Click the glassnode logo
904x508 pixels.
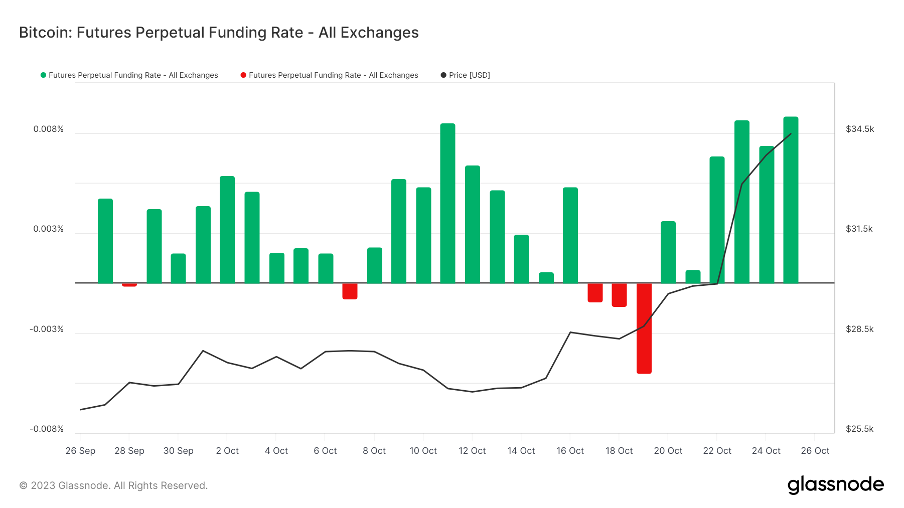[835, 485]
